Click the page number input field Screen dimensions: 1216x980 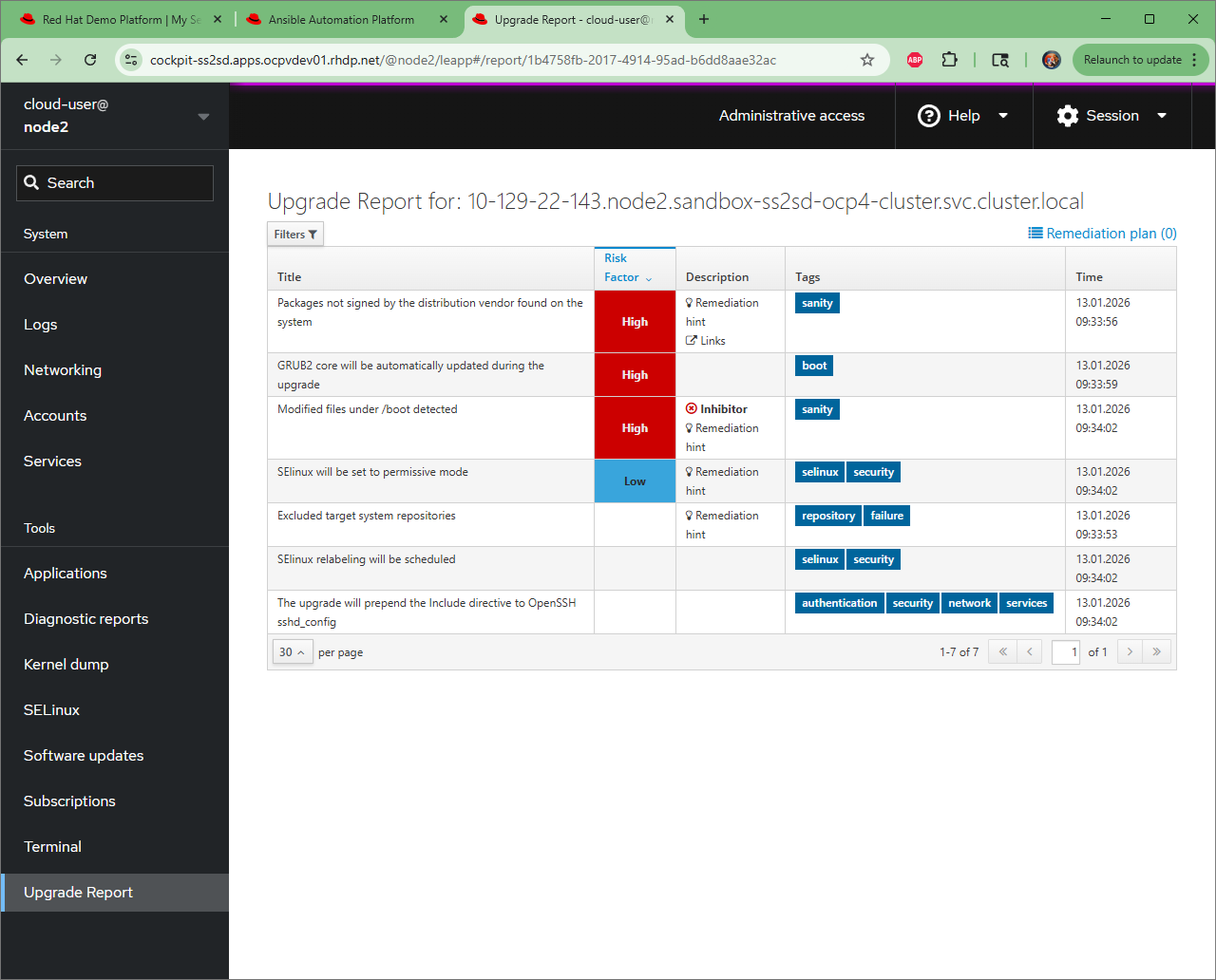click(1066, 651)
